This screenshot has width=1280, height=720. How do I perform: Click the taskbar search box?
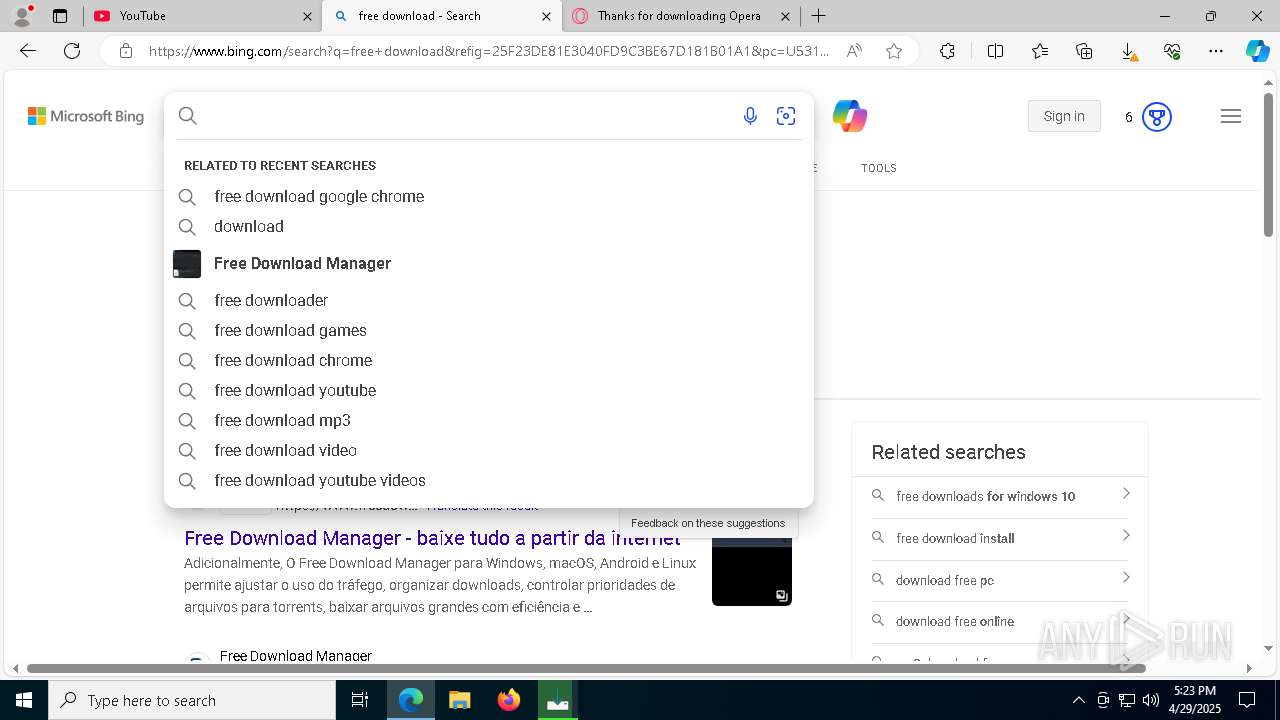click(192, 700)
